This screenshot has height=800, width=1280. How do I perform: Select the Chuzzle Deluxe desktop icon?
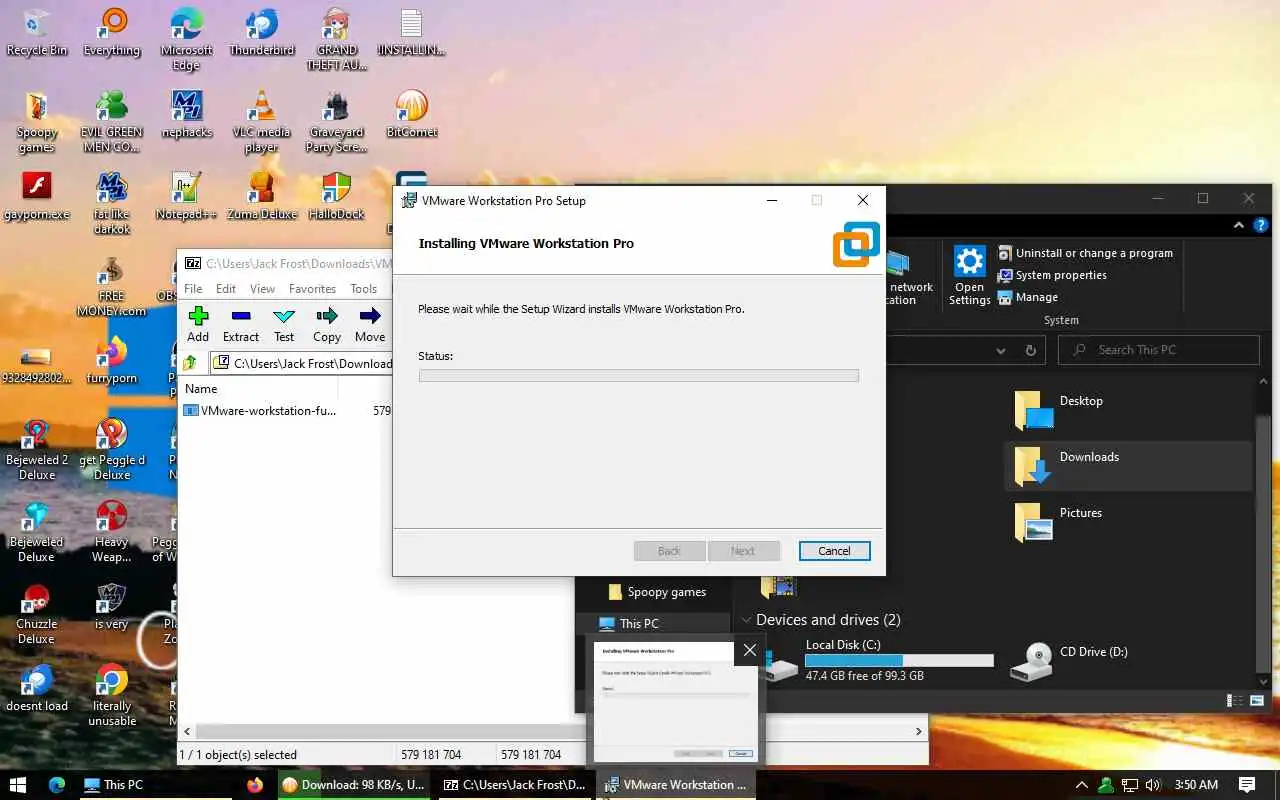click(37, 614)
